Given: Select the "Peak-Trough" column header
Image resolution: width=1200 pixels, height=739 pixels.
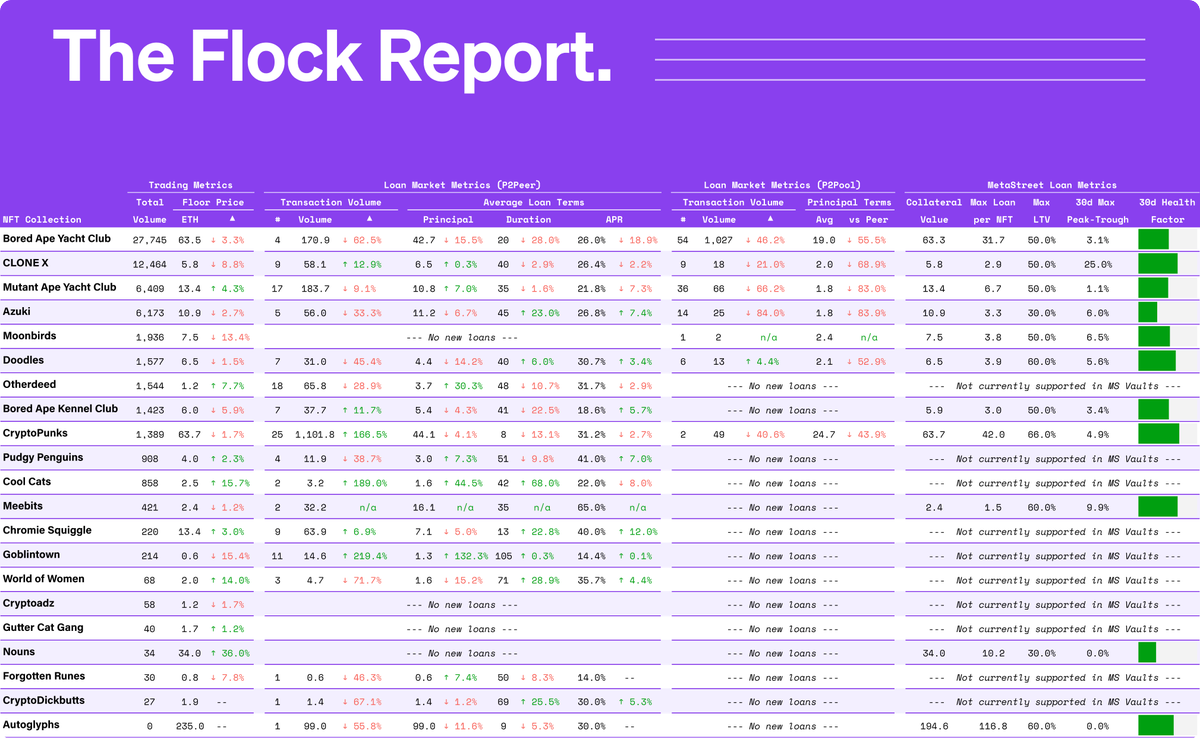Looking at the screenshot, I should (x=1097, y=219).
